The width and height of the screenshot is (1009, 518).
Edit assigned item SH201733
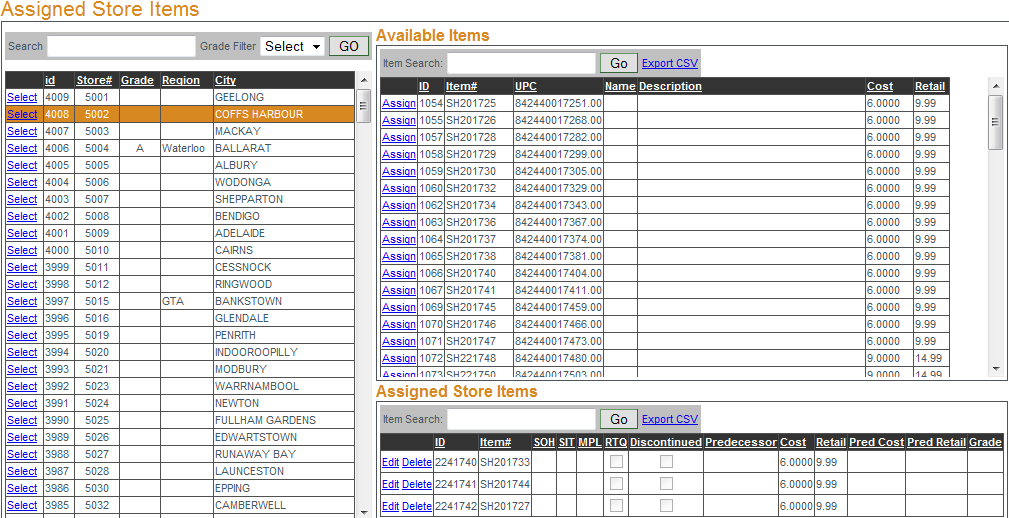[390, 461]
